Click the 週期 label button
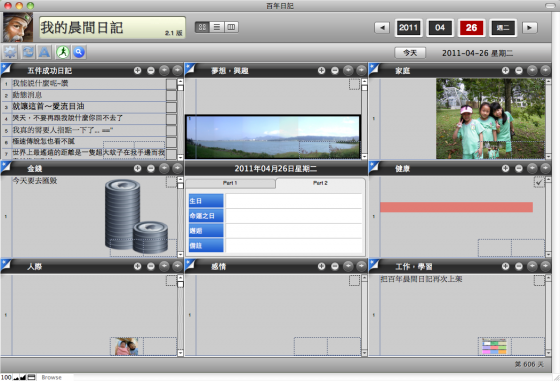This screenshot has width=560, height=381. point(206,231)
